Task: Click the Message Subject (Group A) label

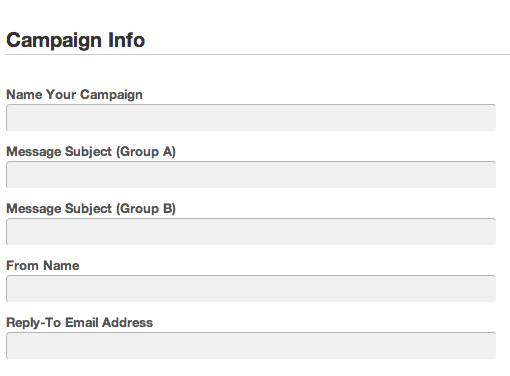Action: coord(91,152)
